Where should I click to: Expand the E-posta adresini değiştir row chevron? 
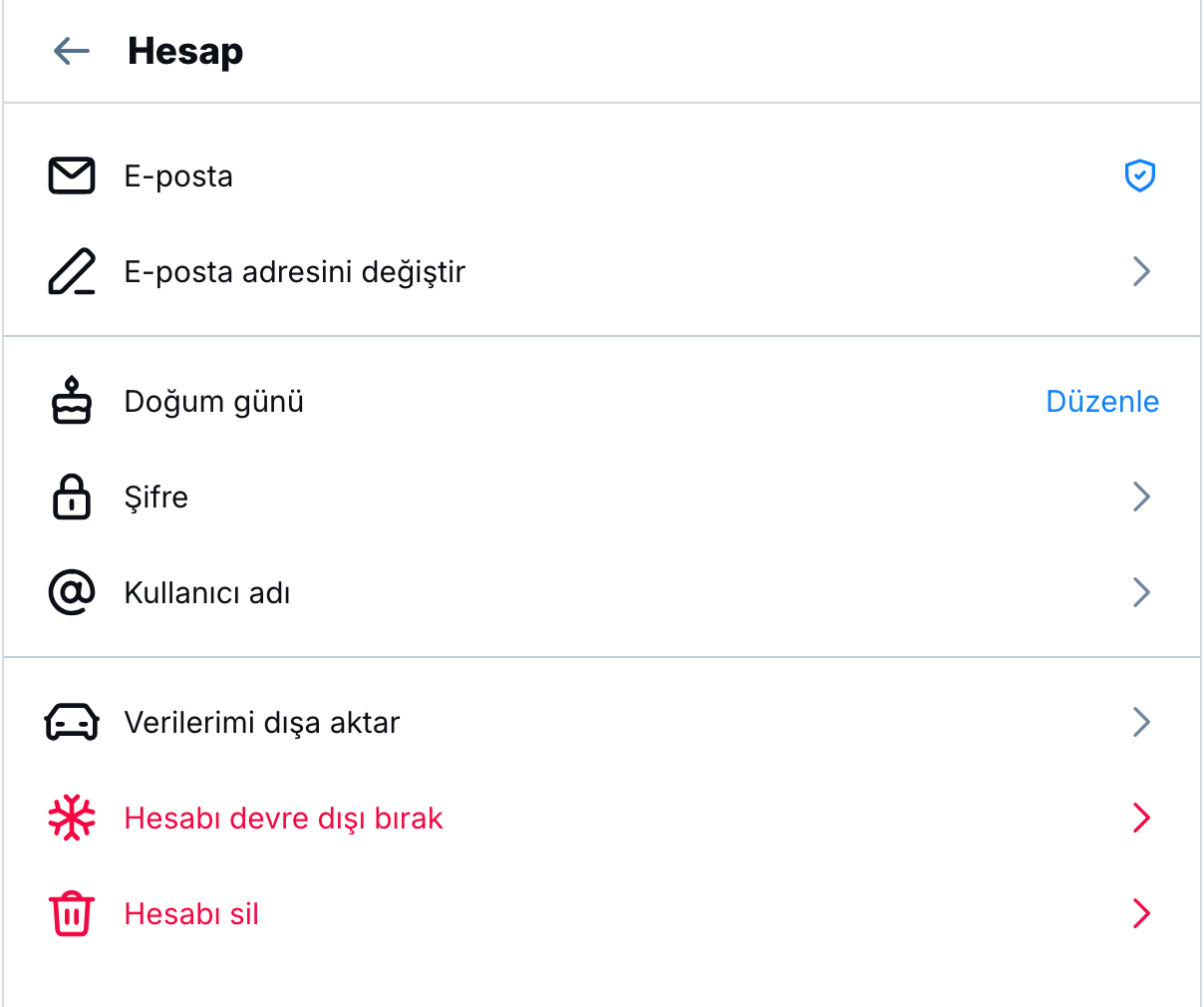click(1141, 271)
